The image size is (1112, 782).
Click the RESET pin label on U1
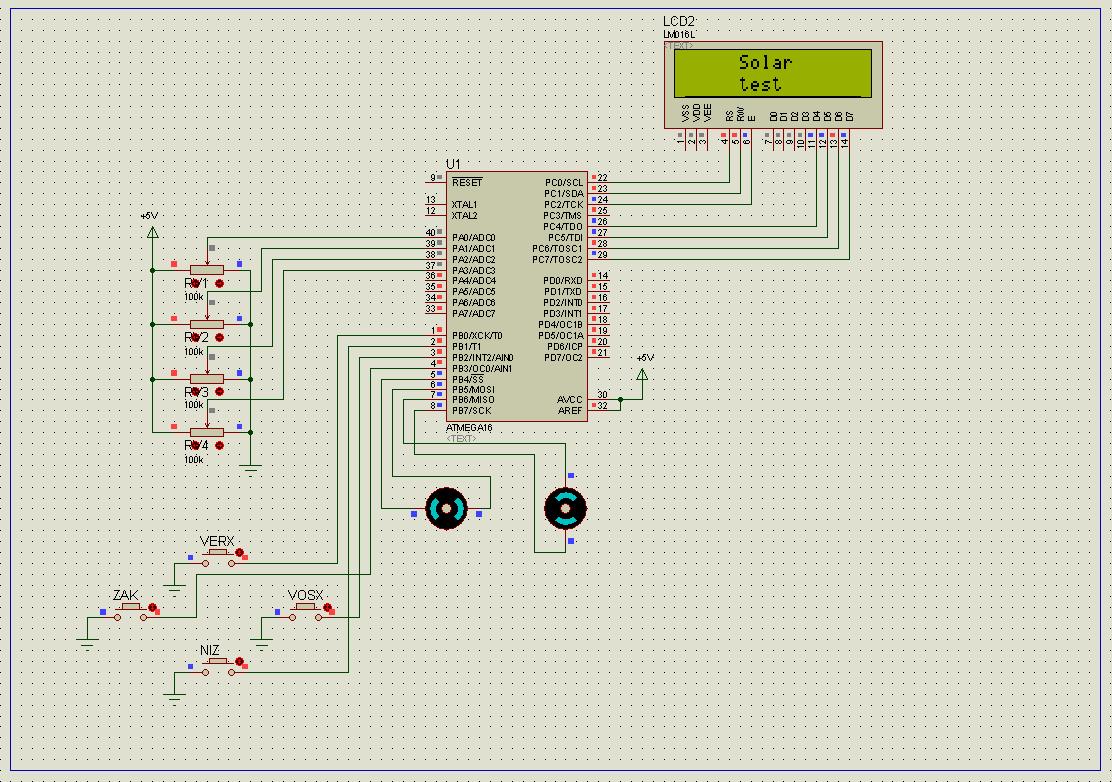[467, 183]
